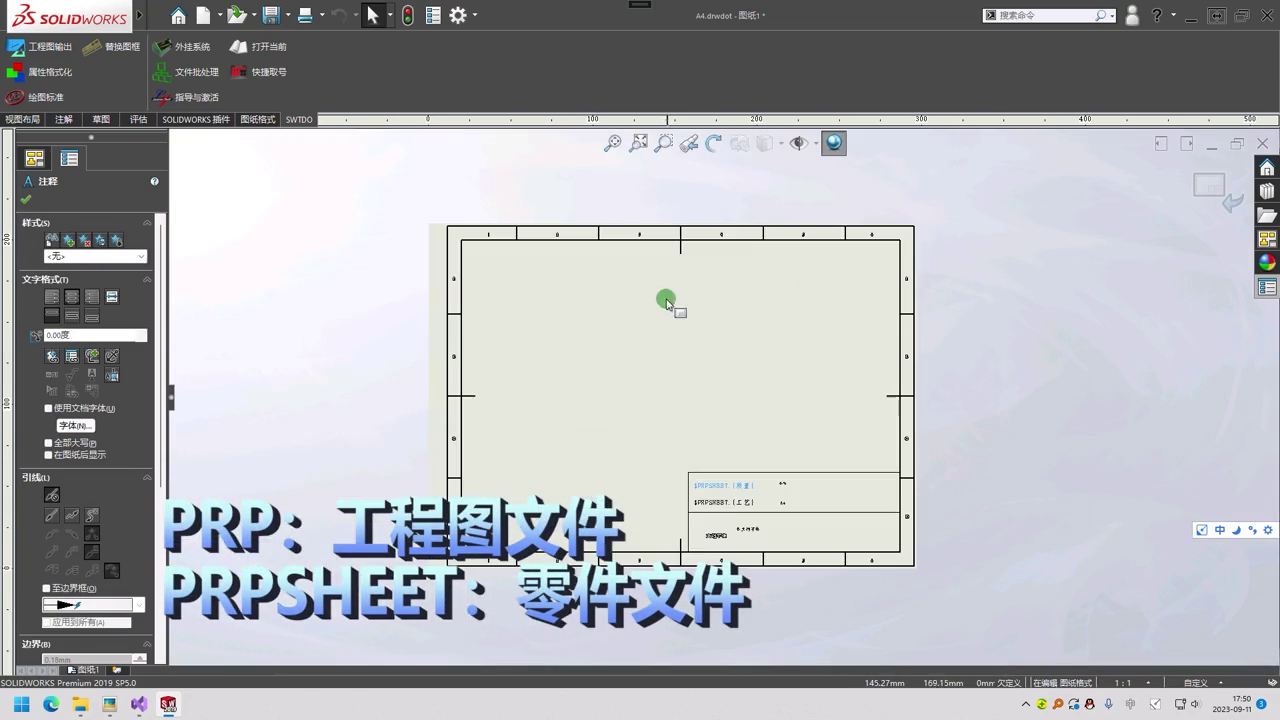Screen dimensions: 1280x720
Task: Open the leader arrow style dropdown
Action: (93, 605)
